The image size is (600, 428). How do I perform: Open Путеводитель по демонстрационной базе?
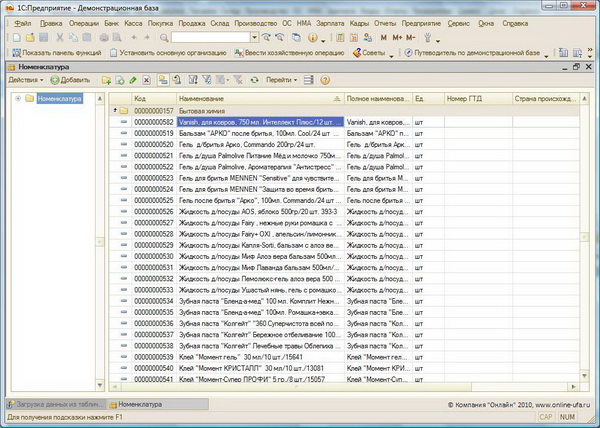point(473,53)
